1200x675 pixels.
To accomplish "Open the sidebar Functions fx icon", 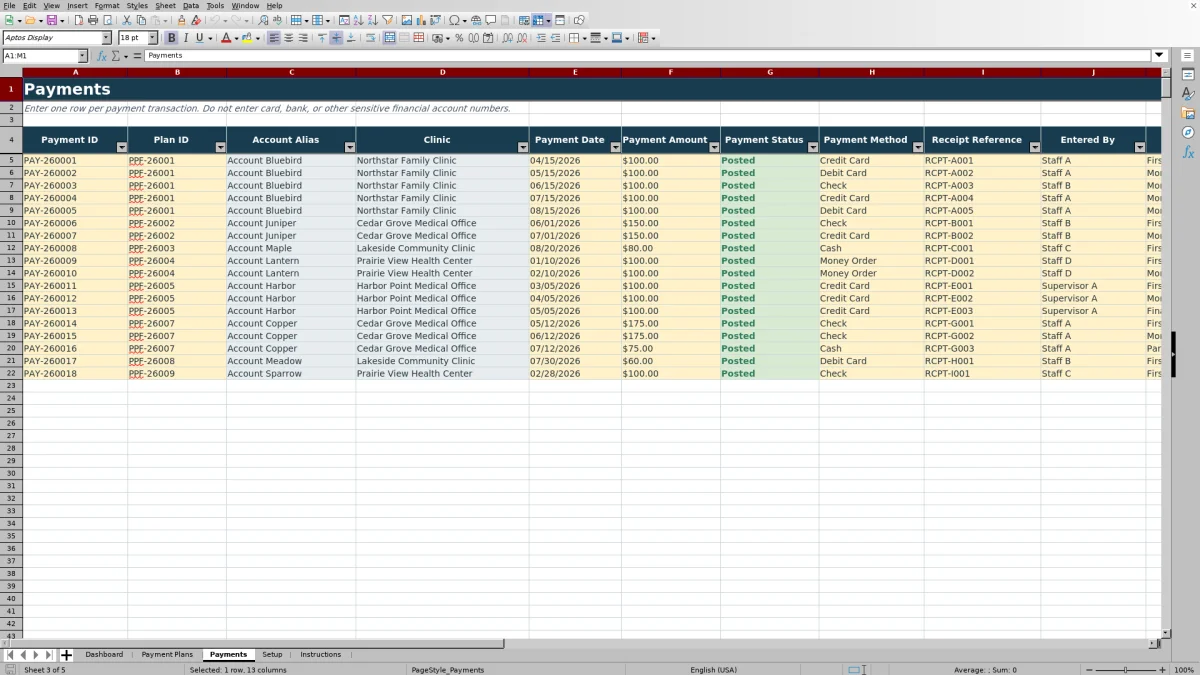I will click(x=1188, y=152).
